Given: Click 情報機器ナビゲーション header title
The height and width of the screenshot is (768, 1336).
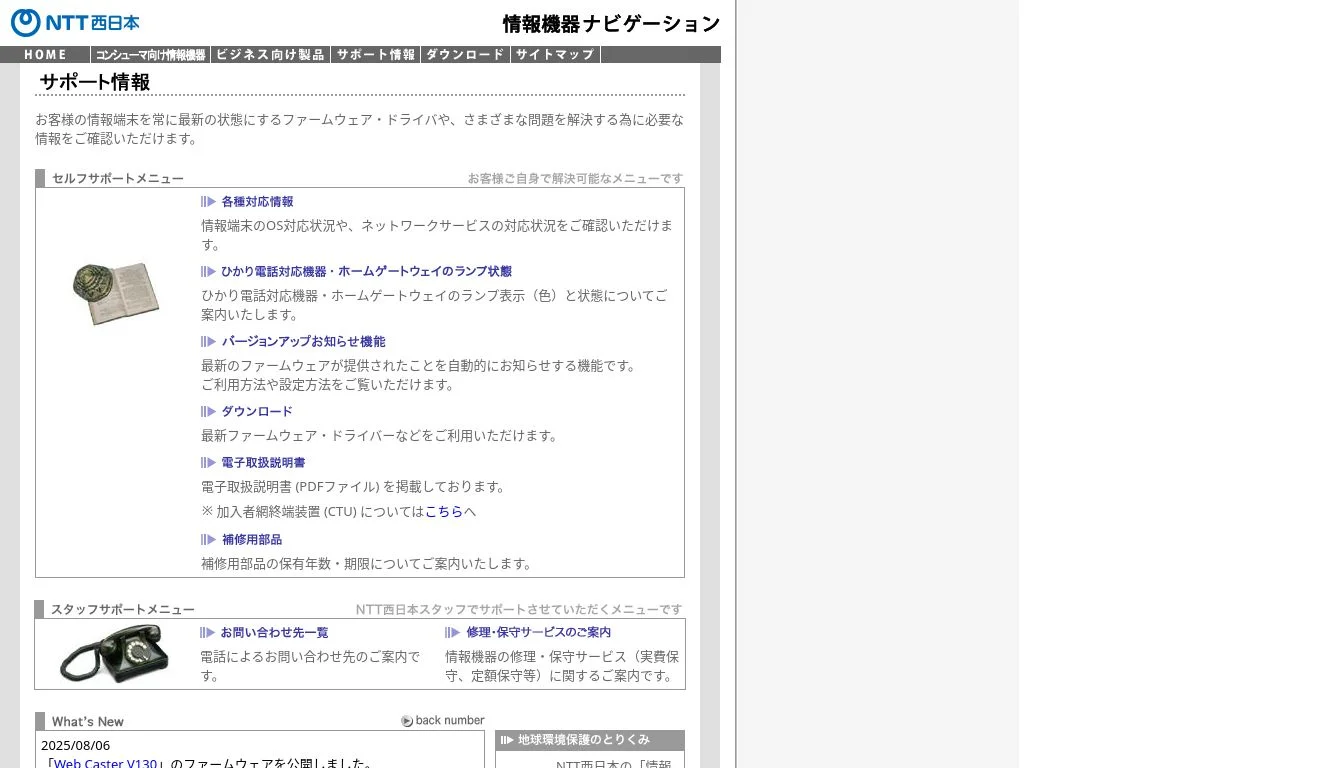Looking at the screenshot, I should coord(611,24).
